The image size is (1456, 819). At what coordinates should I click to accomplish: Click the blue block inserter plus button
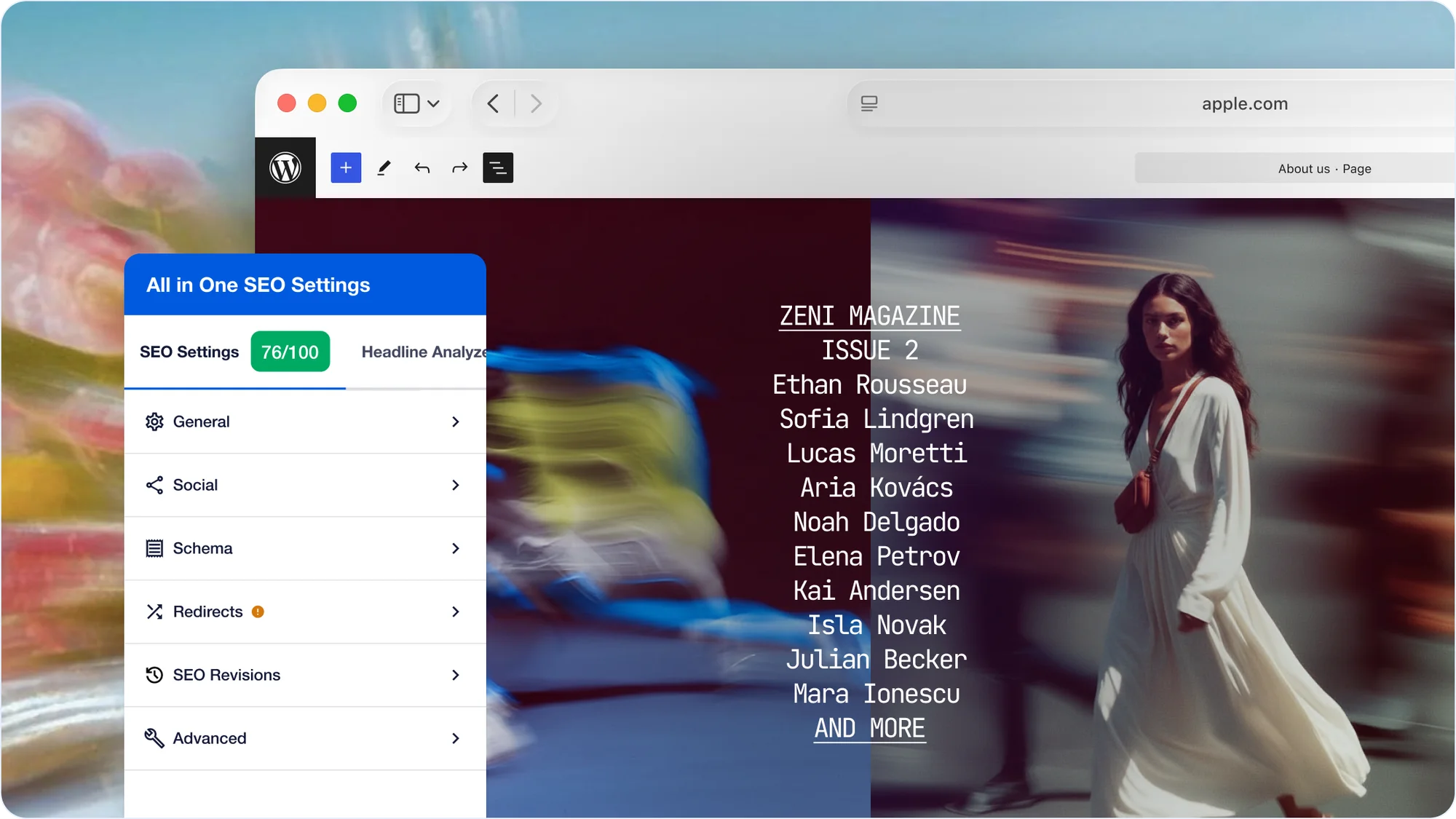(346, 168)
